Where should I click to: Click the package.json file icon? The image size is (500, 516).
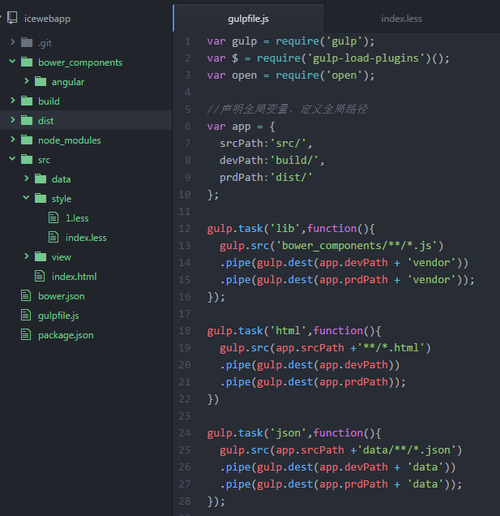26,334
